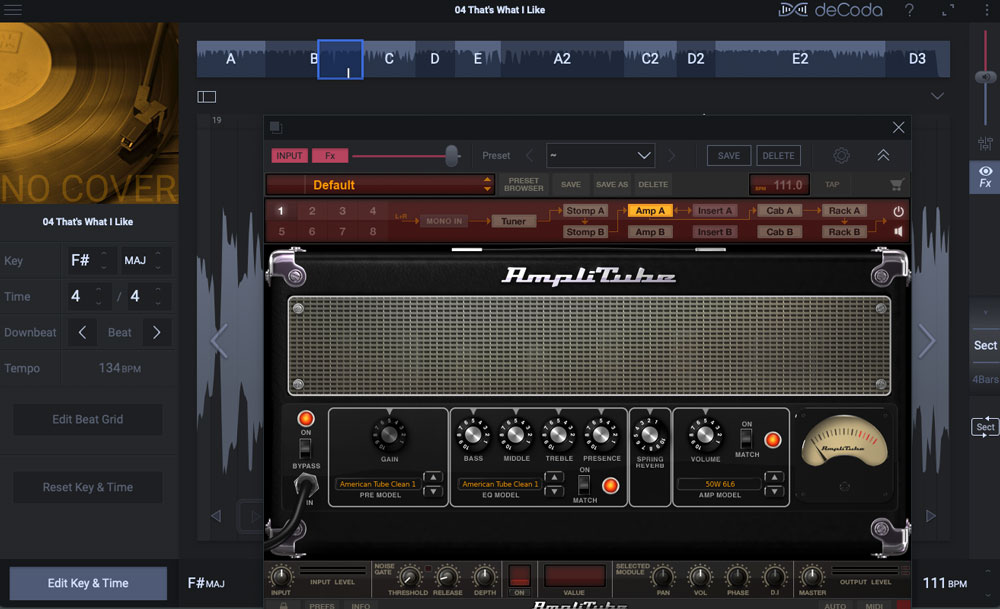Viewport: 1000px width, 609px height.
Task: Collapse the Fx panel with double chevron
Action: [883, 156]
